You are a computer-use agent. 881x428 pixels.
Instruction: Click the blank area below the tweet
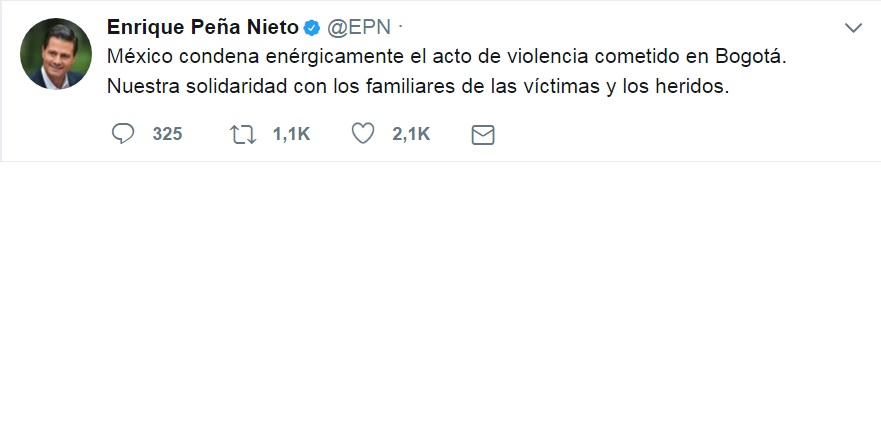[x=440, y=295]
